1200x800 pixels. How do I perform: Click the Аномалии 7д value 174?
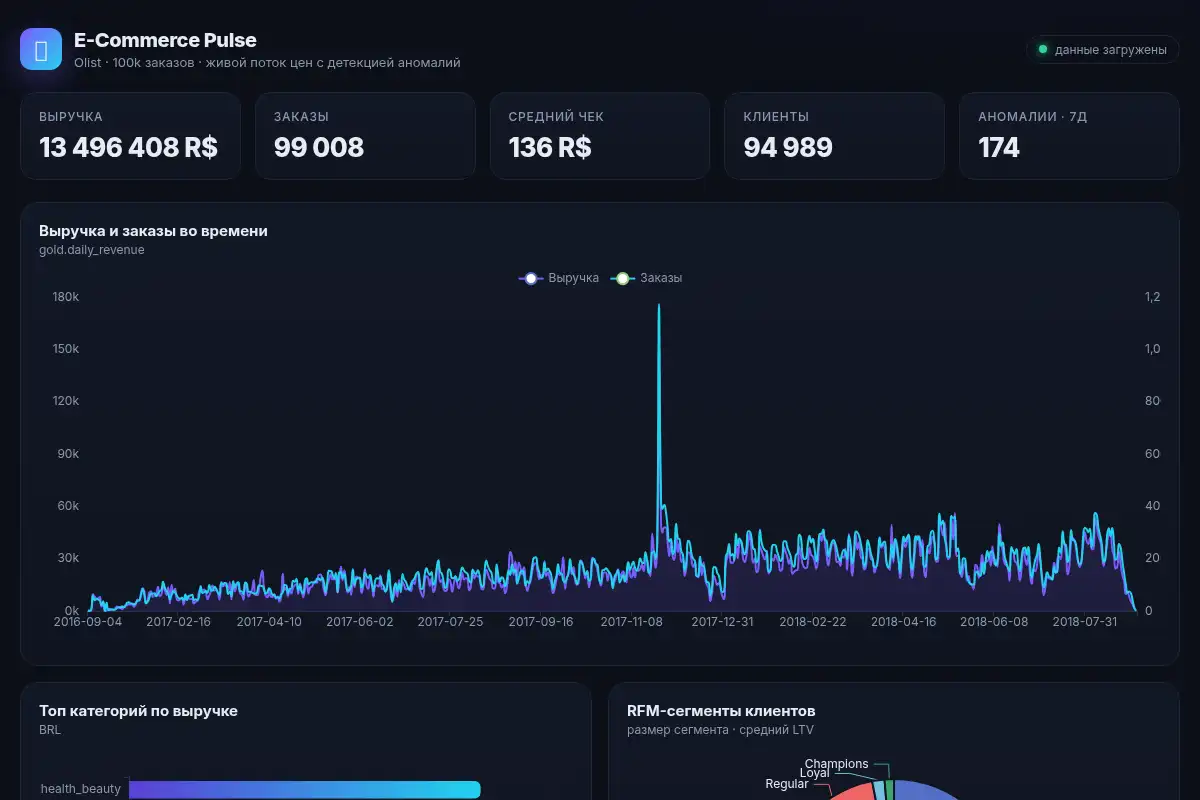999,148
